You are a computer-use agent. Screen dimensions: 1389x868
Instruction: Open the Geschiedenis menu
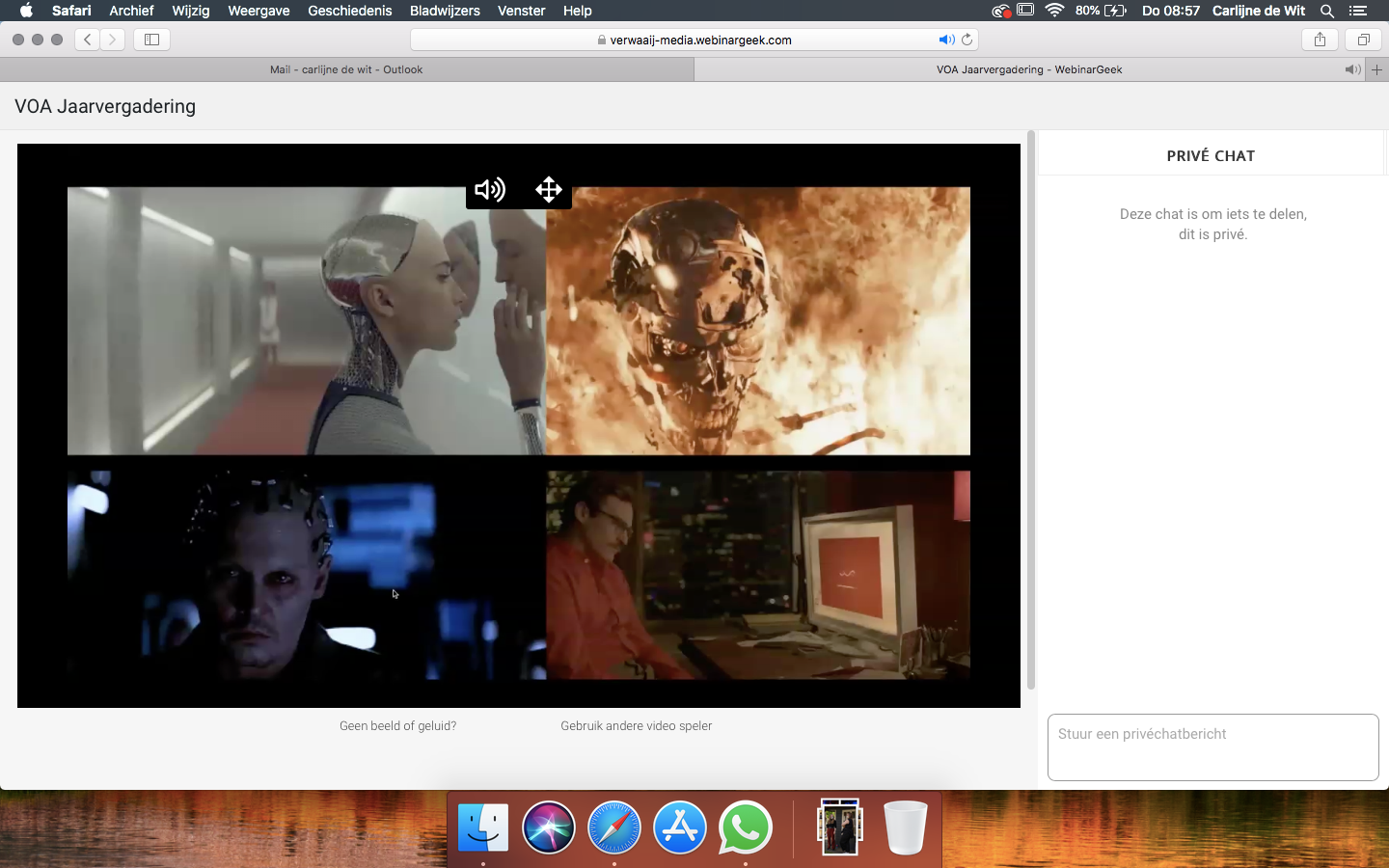click(x=350, y=11)
